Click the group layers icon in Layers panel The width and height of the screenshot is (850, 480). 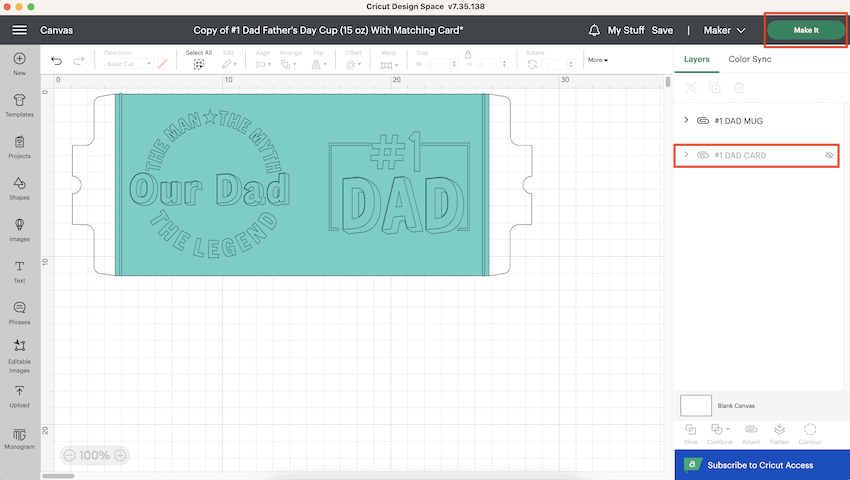tap(691, 87)
